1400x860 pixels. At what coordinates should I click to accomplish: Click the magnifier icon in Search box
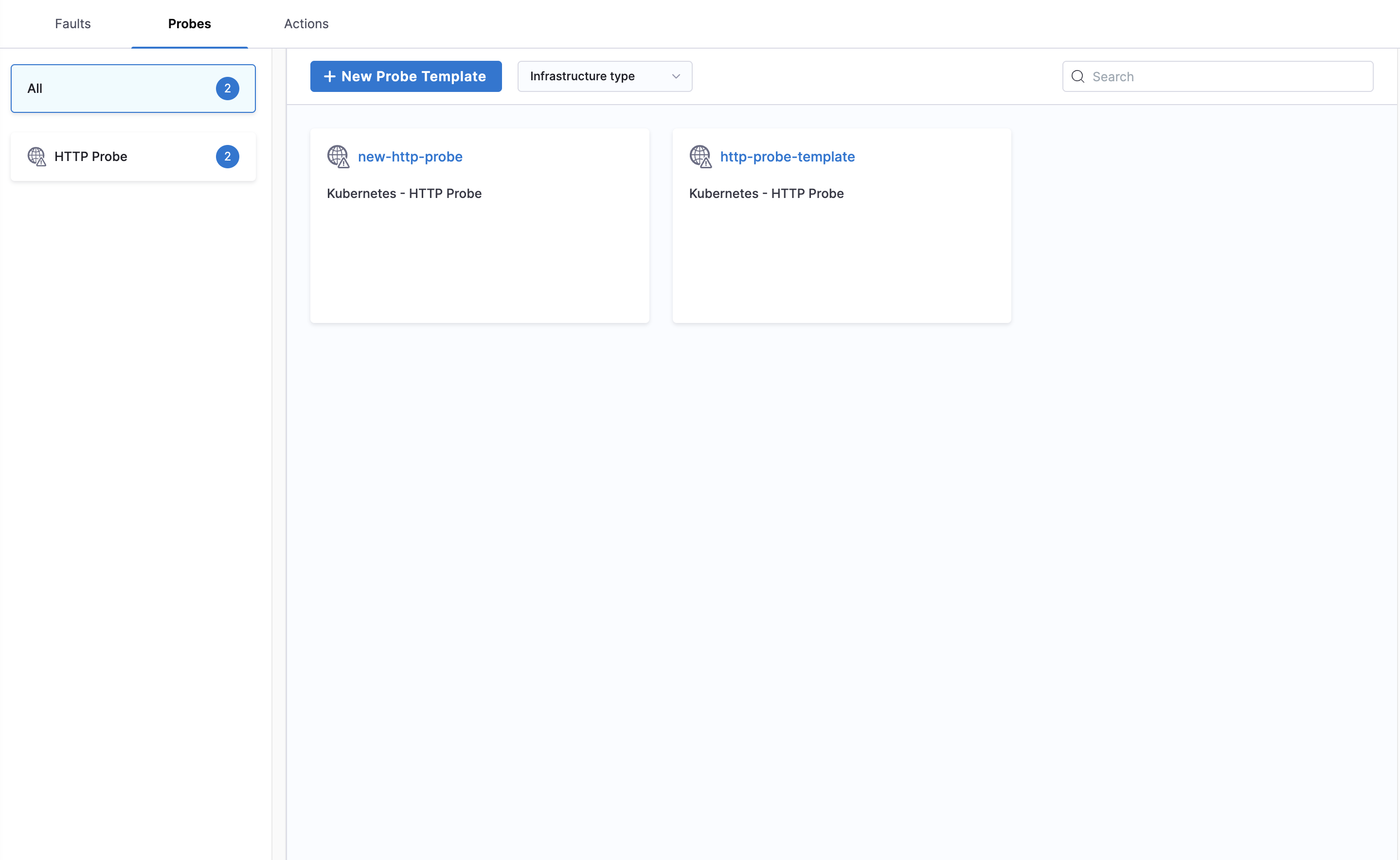pyautogui.click(x=1077, y=77)
